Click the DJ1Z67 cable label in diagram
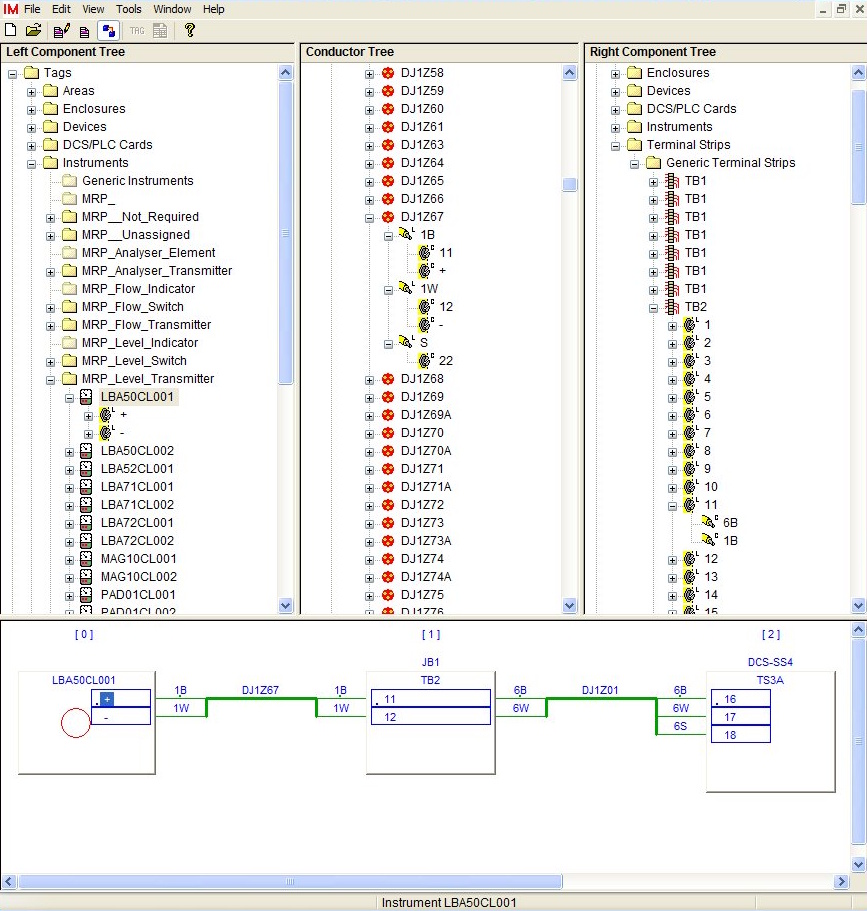867x911 pixels. pyautogui.click(x=260, y=690)
